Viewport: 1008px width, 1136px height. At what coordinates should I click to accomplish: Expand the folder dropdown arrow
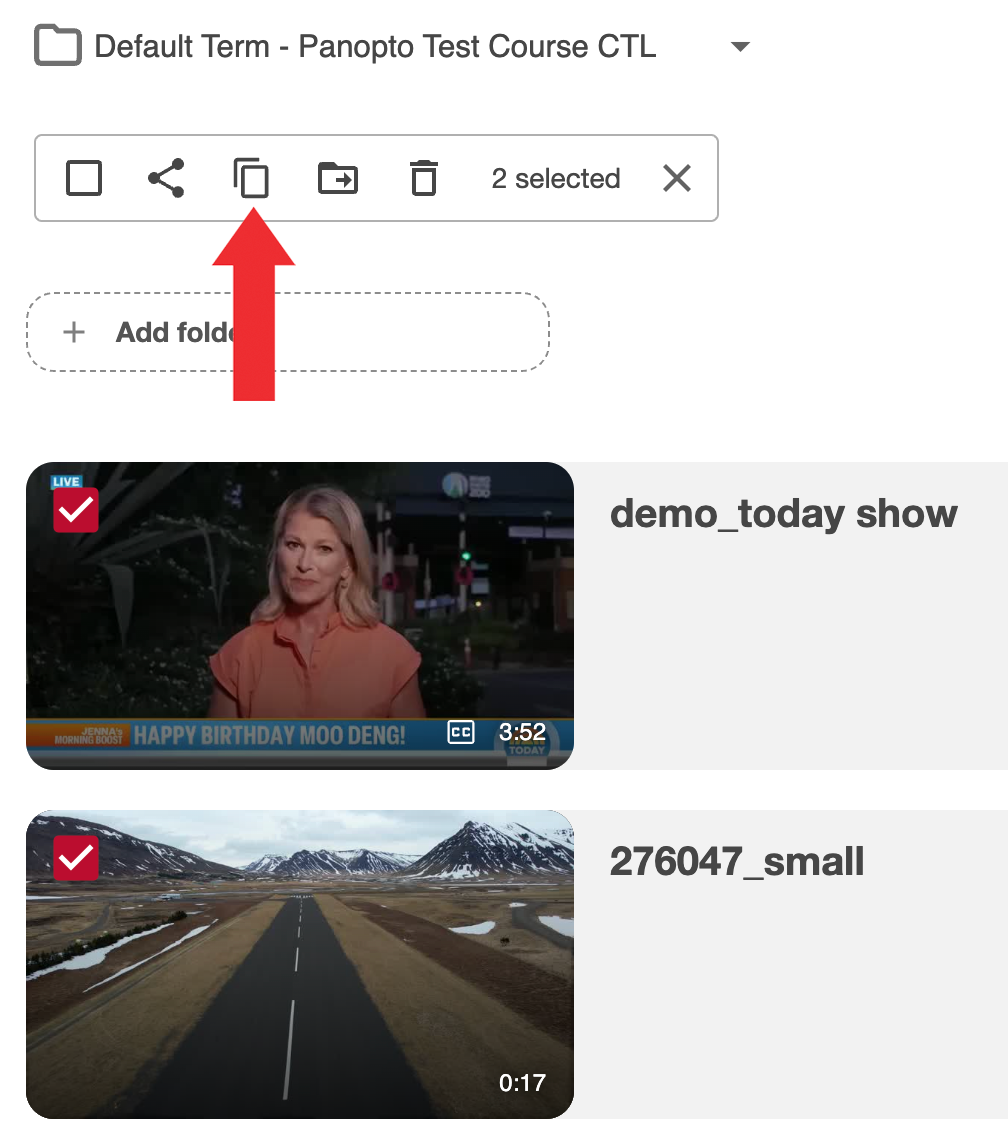[x=740, y=46]
